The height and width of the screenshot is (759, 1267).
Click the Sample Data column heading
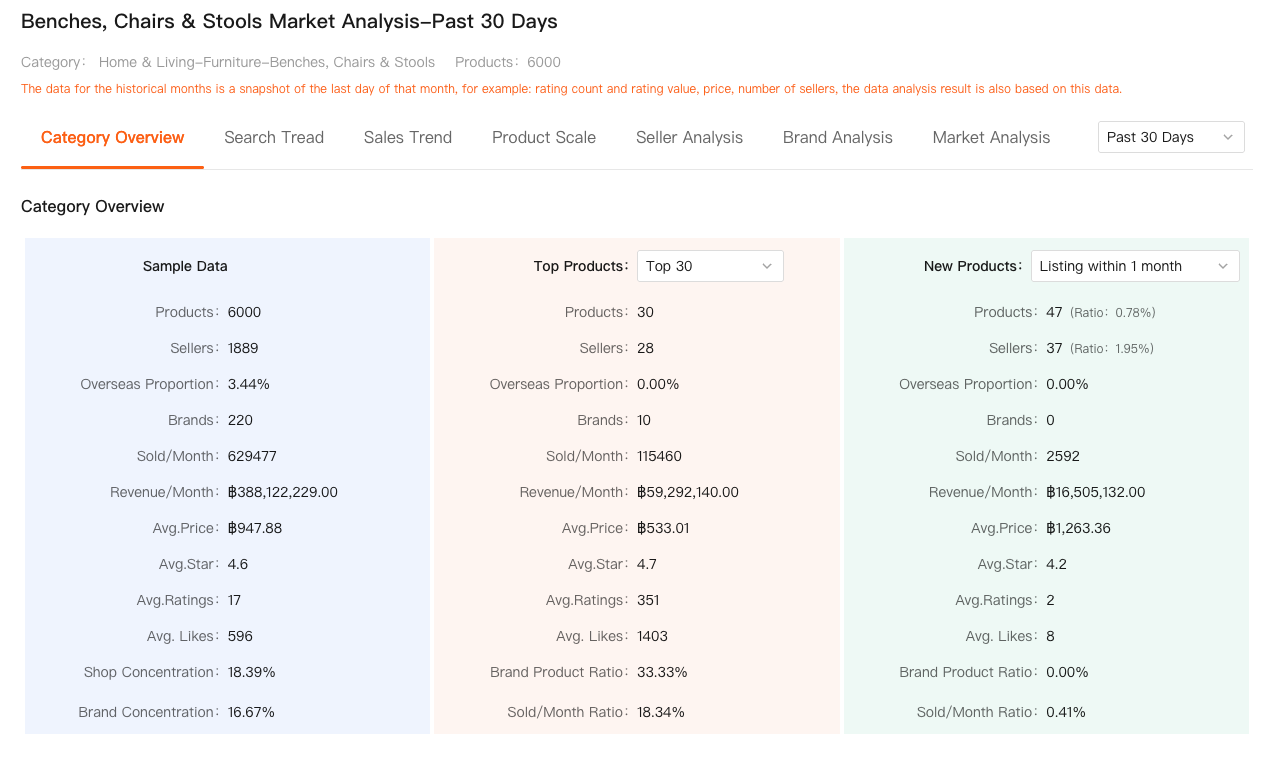185,266
